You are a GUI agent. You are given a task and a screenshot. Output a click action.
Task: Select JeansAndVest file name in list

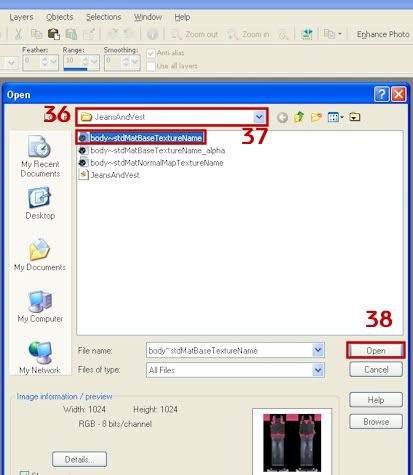pyautogui.click(x=115, y=175)
